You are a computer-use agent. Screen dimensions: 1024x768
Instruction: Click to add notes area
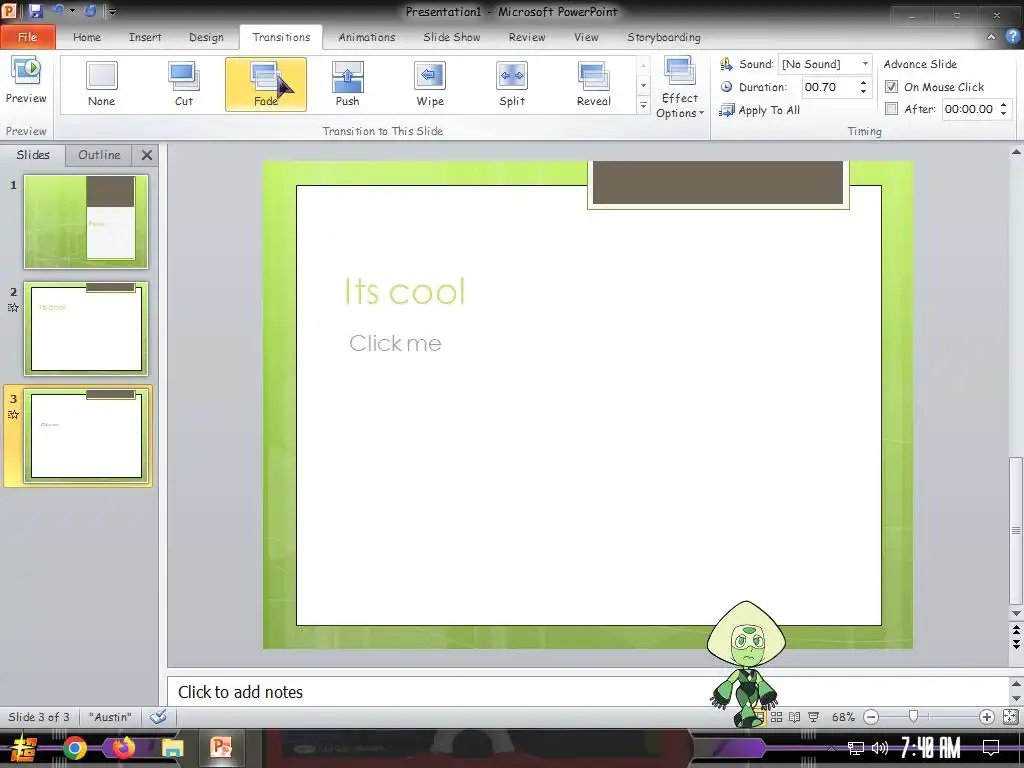click(x=588, y=692)
